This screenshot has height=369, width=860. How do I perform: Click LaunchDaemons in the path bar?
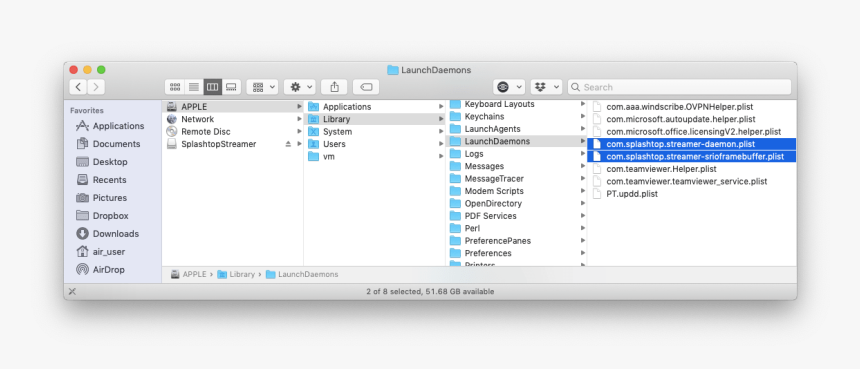tap(302, 274)
